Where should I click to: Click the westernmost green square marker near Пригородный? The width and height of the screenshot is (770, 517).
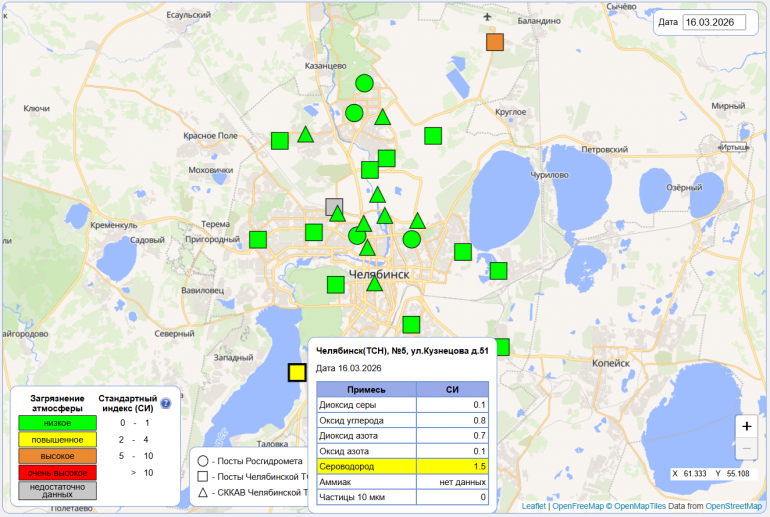(x=258, y=239)
